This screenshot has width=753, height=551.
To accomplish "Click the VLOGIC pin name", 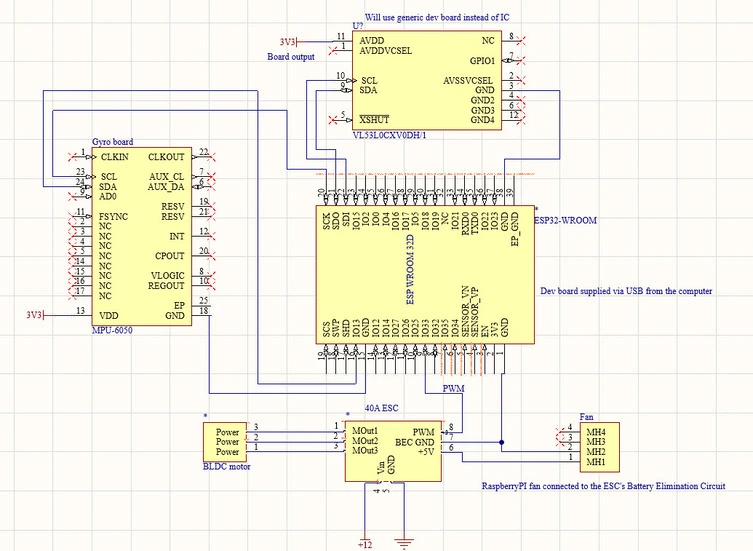I will click(x=168, y=276).
